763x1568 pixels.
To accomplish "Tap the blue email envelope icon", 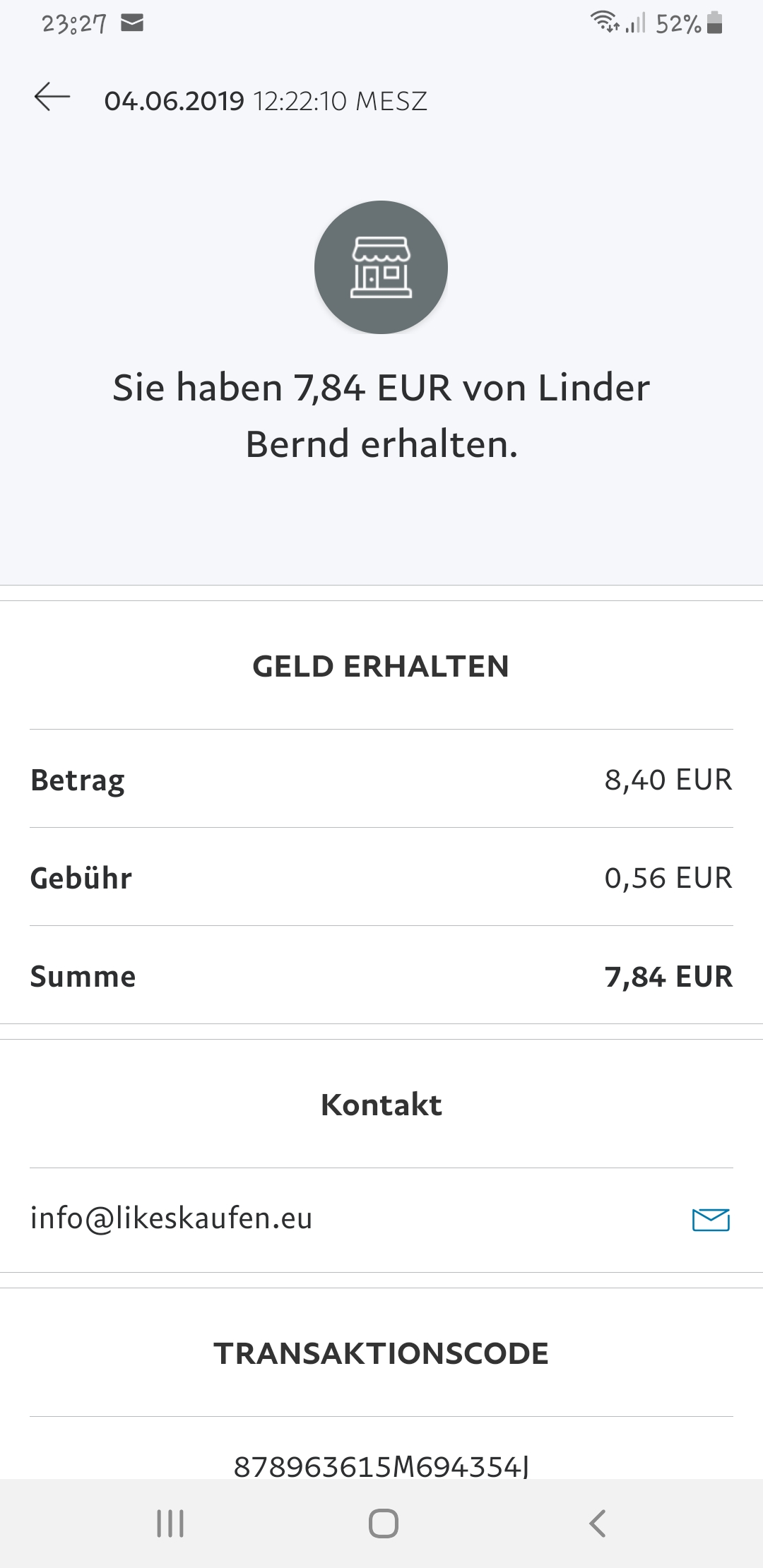I will coord(711,1219).
